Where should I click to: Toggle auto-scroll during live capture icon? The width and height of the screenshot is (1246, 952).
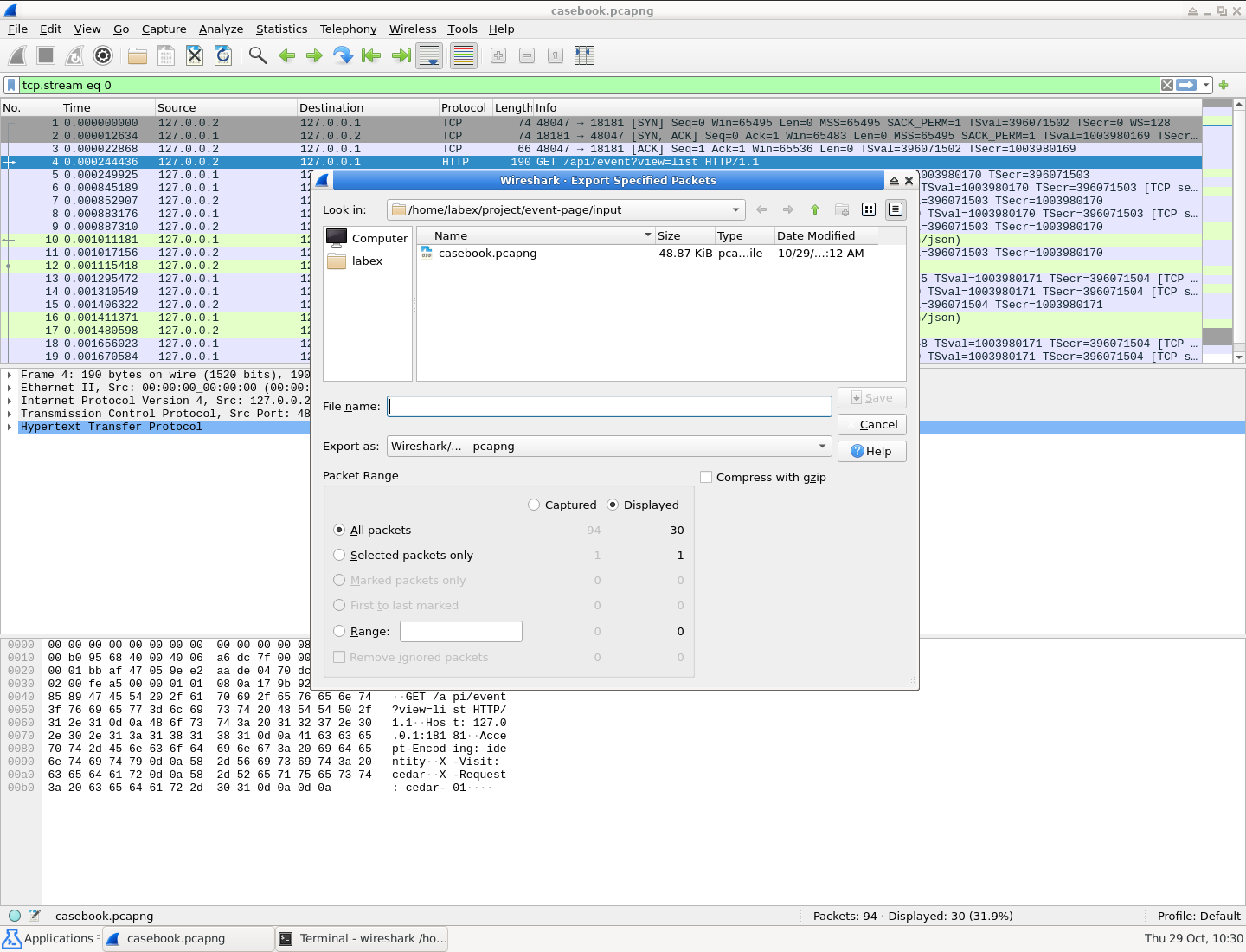[429, 56]
